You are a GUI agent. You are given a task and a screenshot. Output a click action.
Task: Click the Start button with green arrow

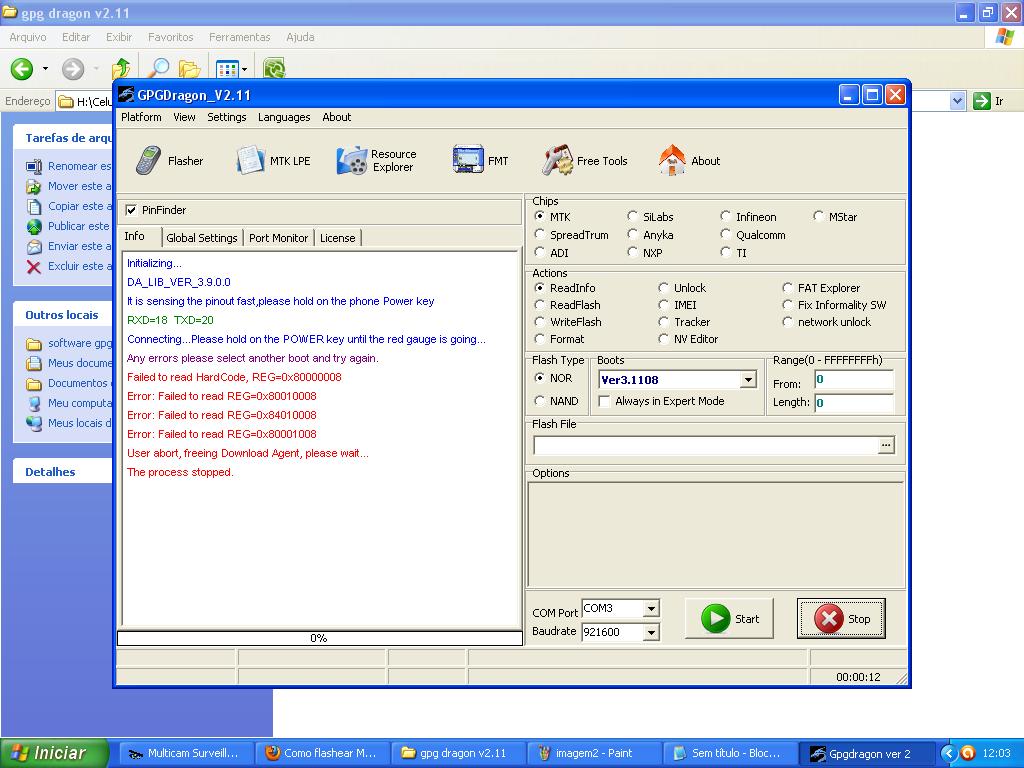click(729, 618)
